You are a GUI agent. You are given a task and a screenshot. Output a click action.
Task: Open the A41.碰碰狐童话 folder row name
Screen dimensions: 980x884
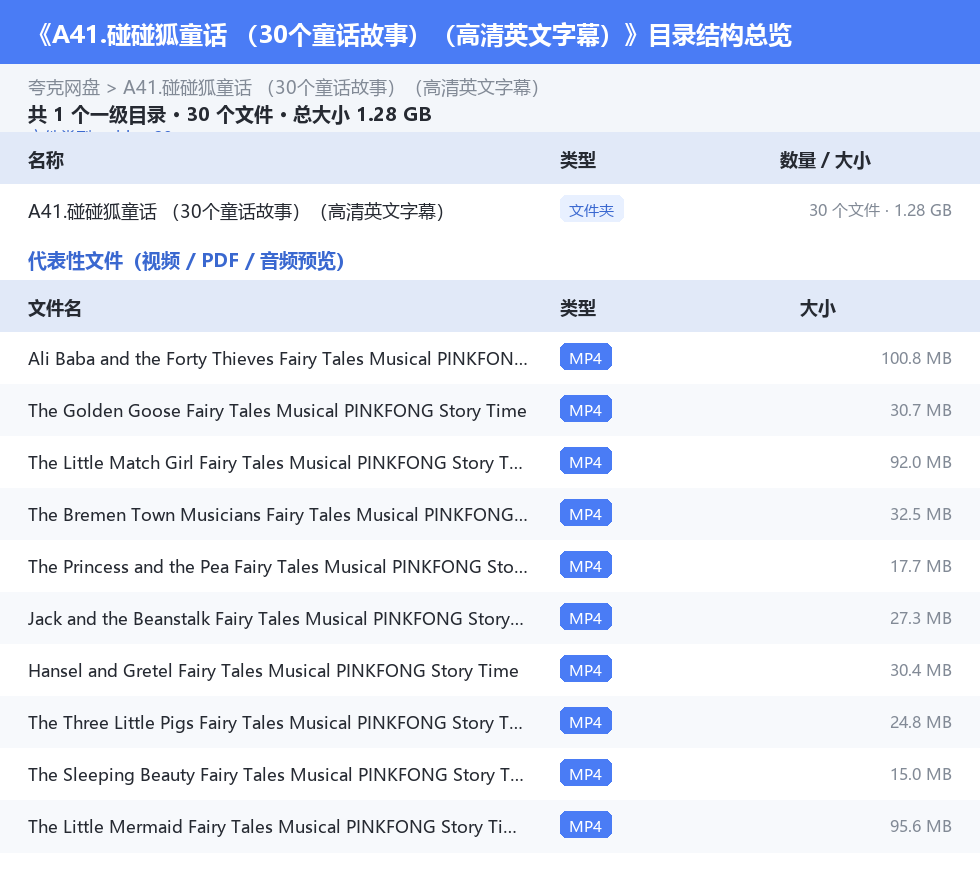pos(236,211)
